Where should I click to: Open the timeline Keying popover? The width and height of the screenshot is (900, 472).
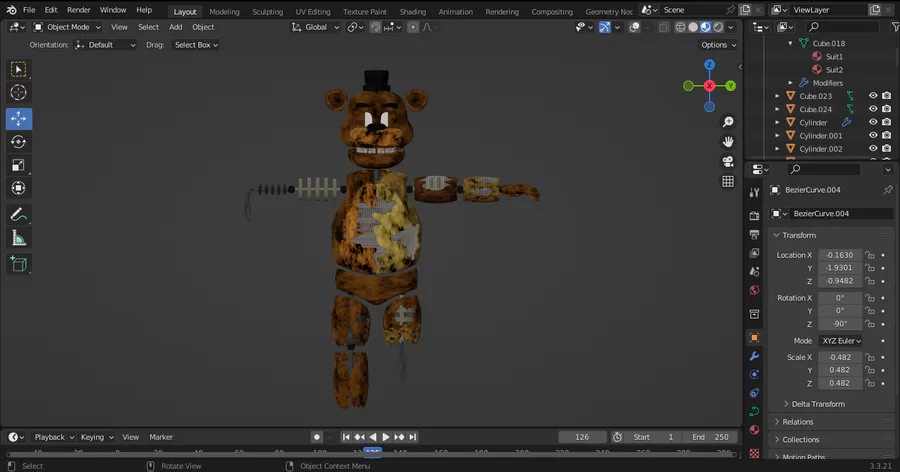[96, 437]
